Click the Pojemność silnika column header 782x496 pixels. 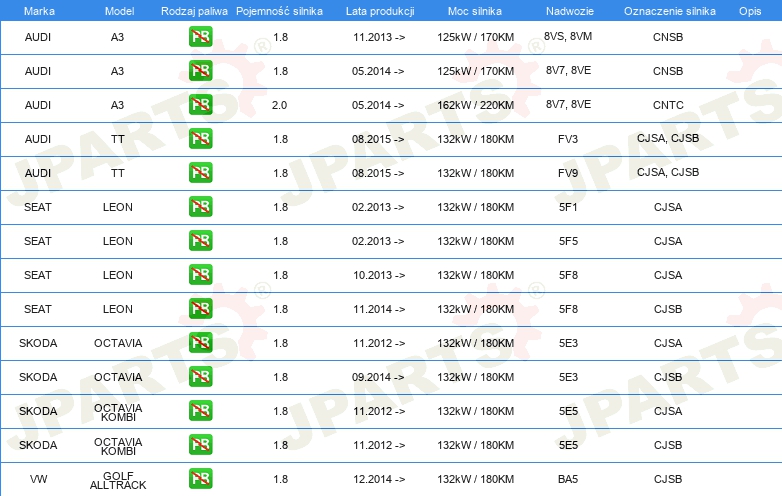click(279, 11)
